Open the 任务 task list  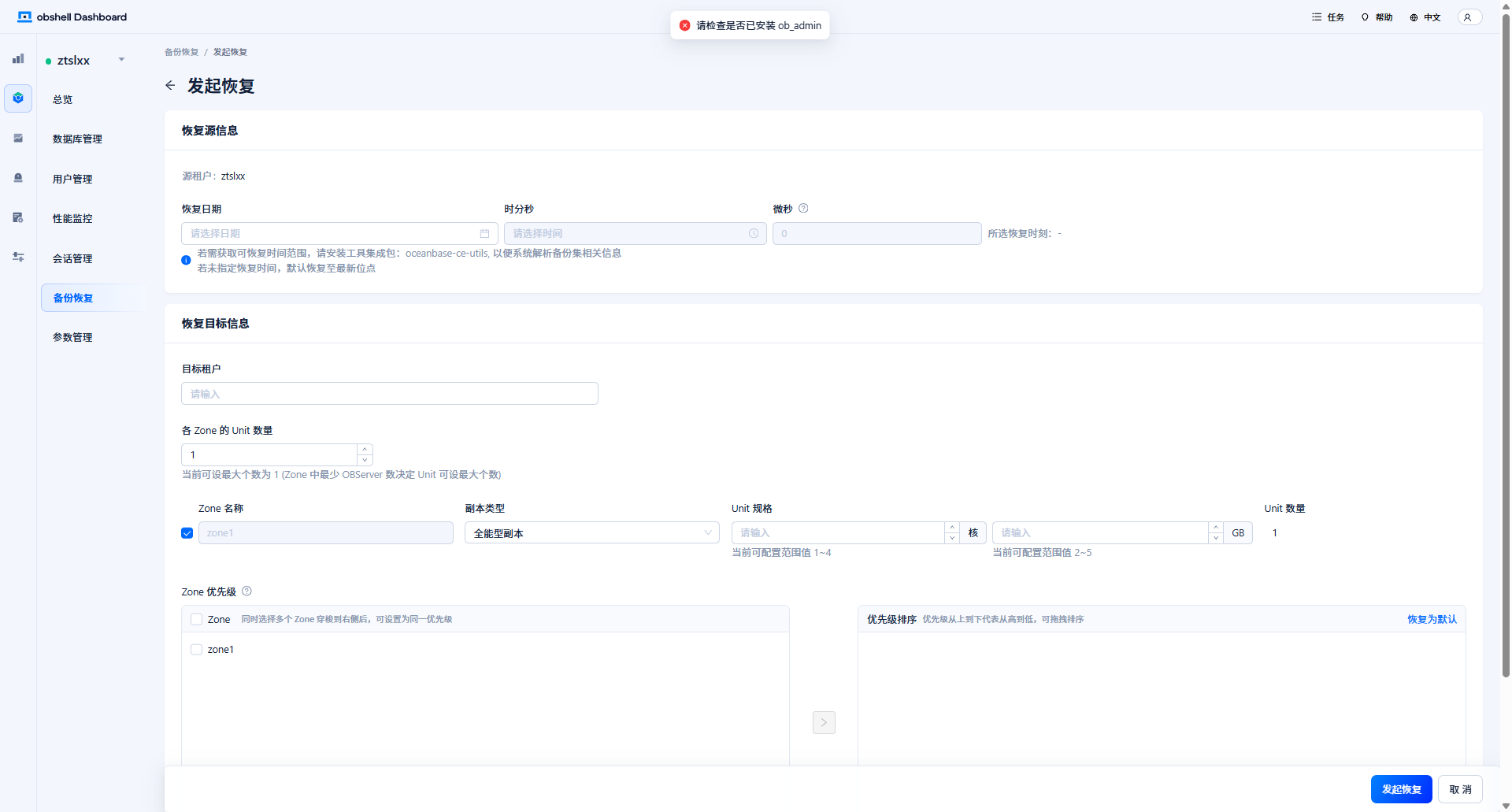[x=1328, y=17]
